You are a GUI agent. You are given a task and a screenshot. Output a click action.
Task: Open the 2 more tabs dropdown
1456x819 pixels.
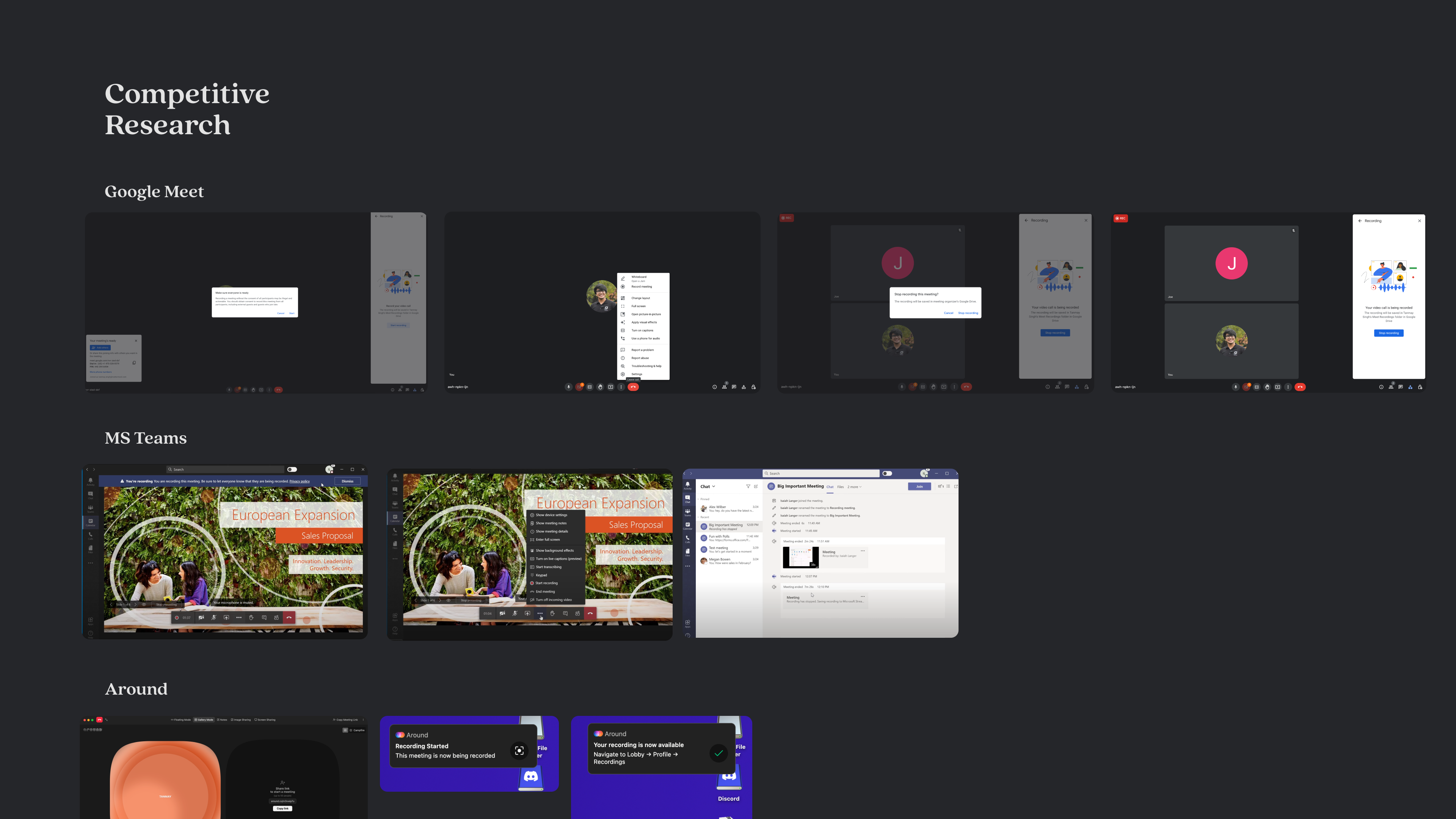[x=854, y=486]
